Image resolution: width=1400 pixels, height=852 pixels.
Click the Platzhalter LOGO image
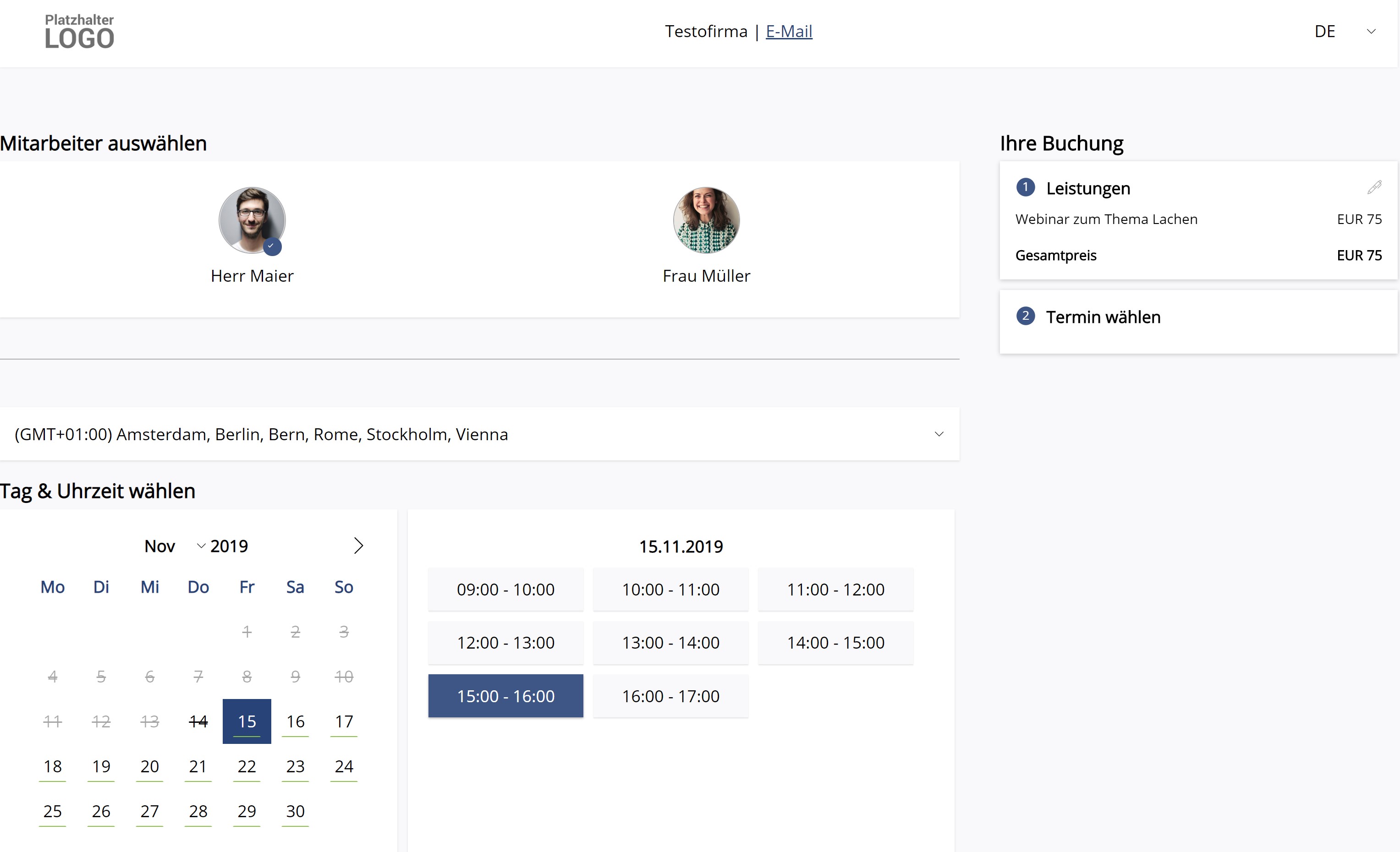pyautogui.click(x=80, y=32)
